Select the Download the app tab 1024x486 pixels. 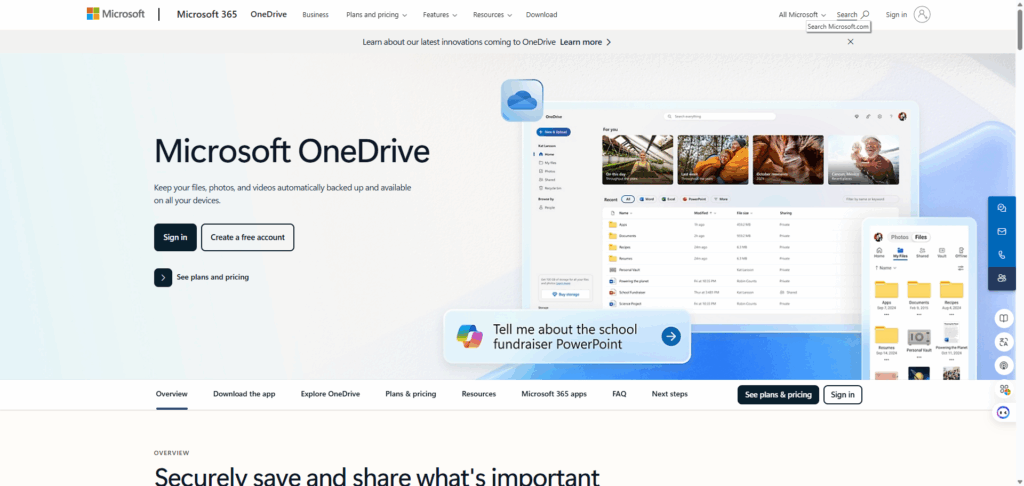[x=244, y=394]
